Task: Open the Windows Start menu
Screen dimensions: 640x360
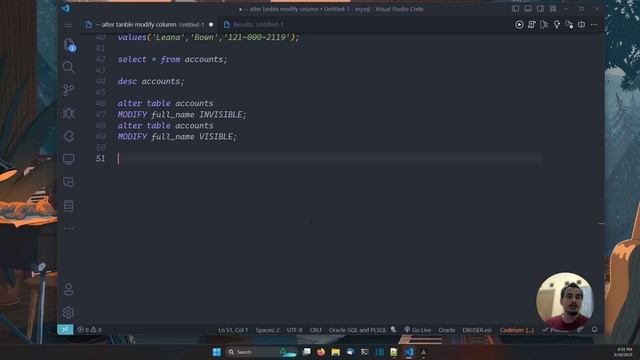Action: click(217, 352)
